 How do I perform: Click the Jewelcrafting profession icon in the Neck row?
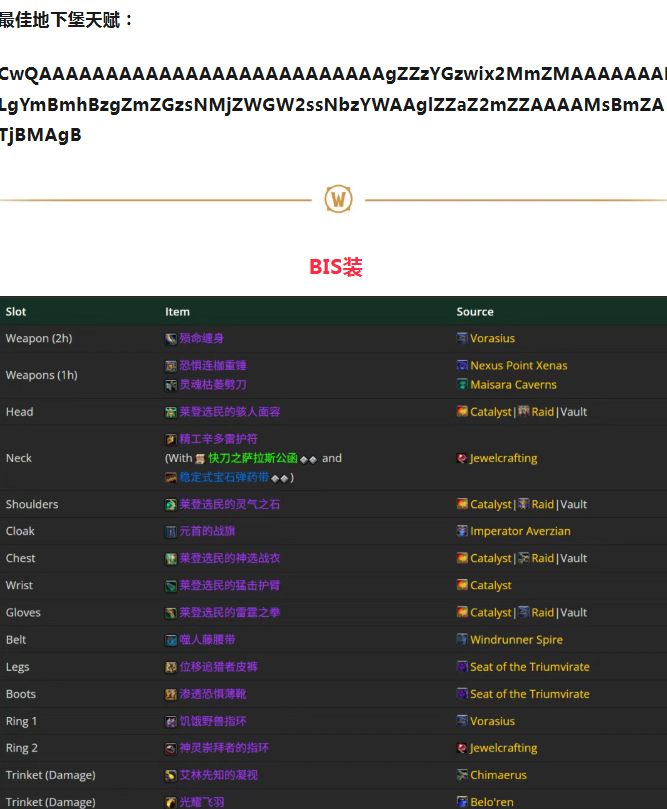coord(462,458)
